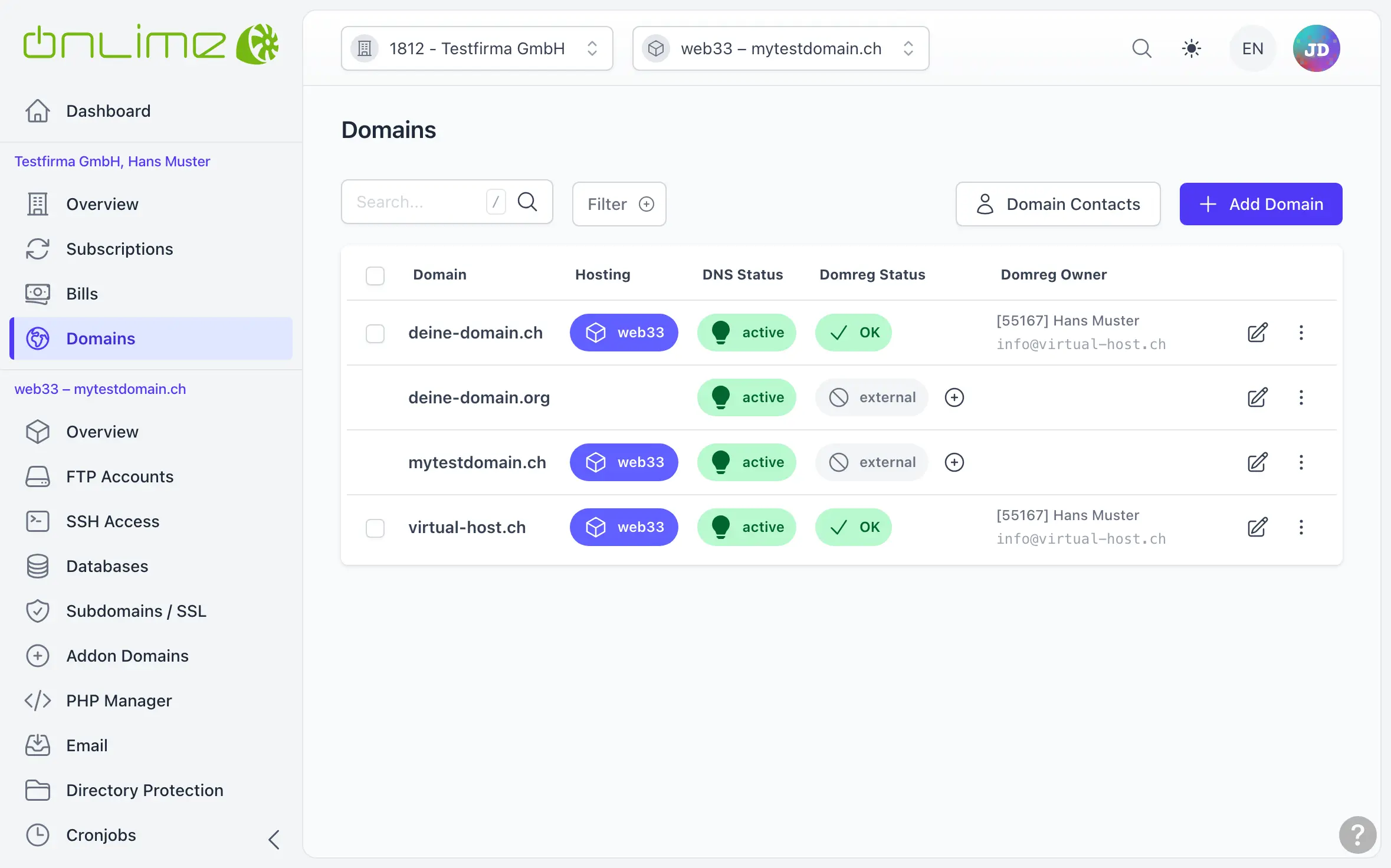Open Subscriptions in the sidebar
This screenshot has width=1391, height=868.
pos(151,249)
